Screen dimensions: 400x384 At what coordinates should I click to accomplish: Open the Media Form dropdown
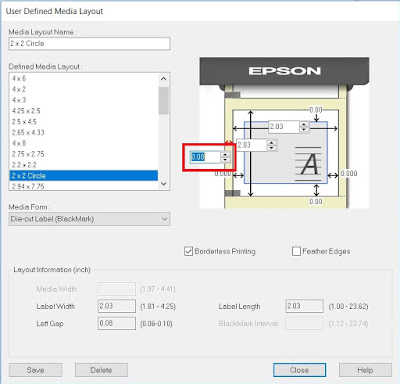click(89, 219)
